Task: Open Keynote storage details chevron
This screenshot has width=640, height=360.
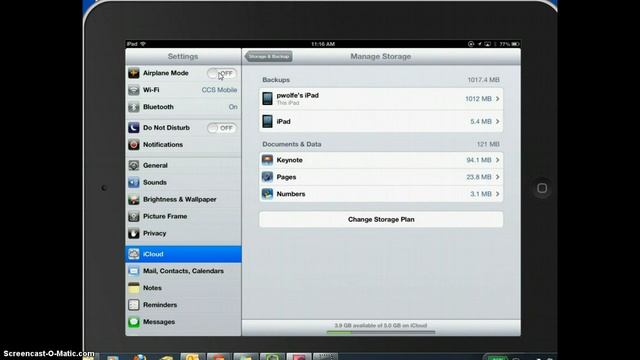Action: pos(498,160)
